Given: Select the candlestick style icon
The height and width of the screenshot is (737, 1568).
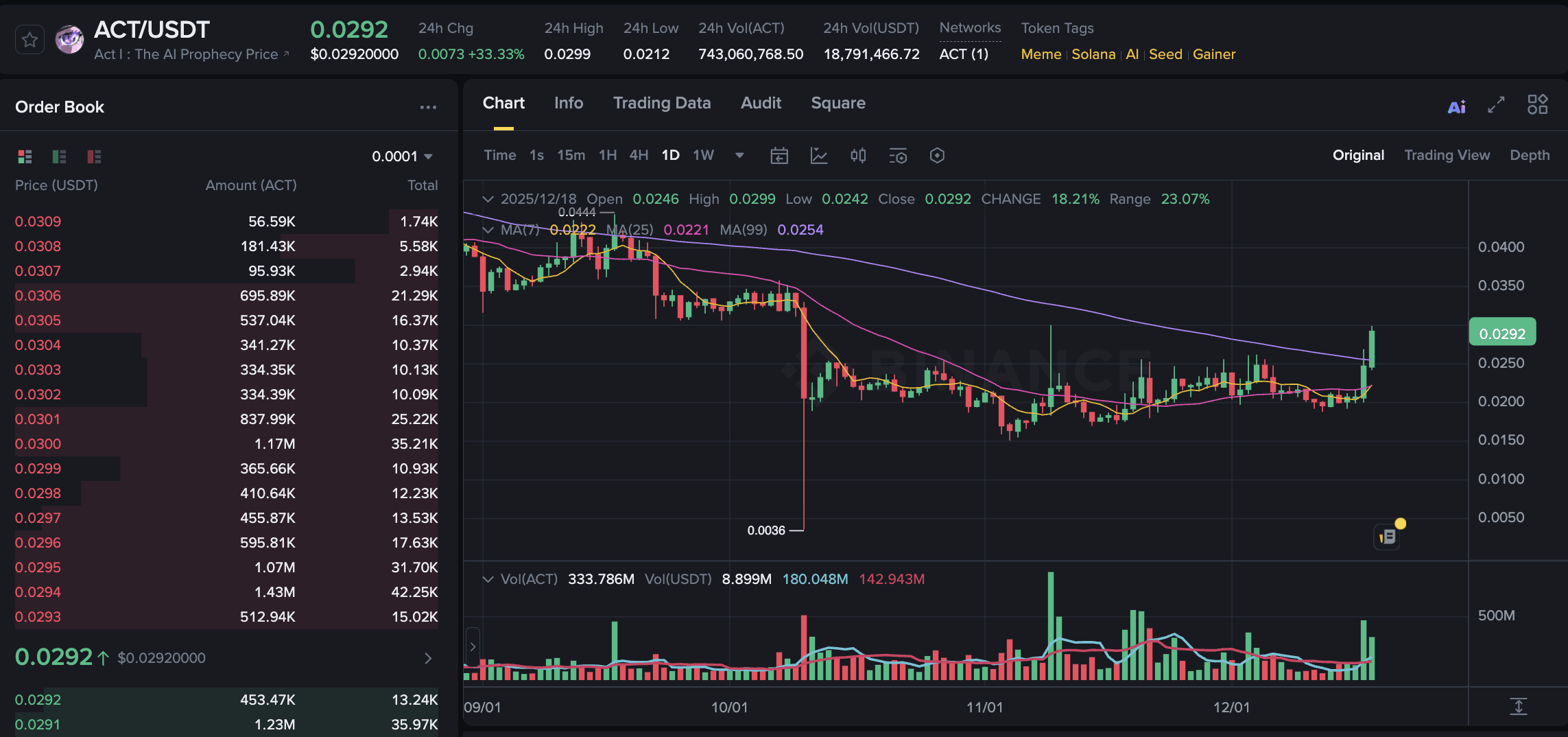Looking at the screenshot, I should 858,155.
